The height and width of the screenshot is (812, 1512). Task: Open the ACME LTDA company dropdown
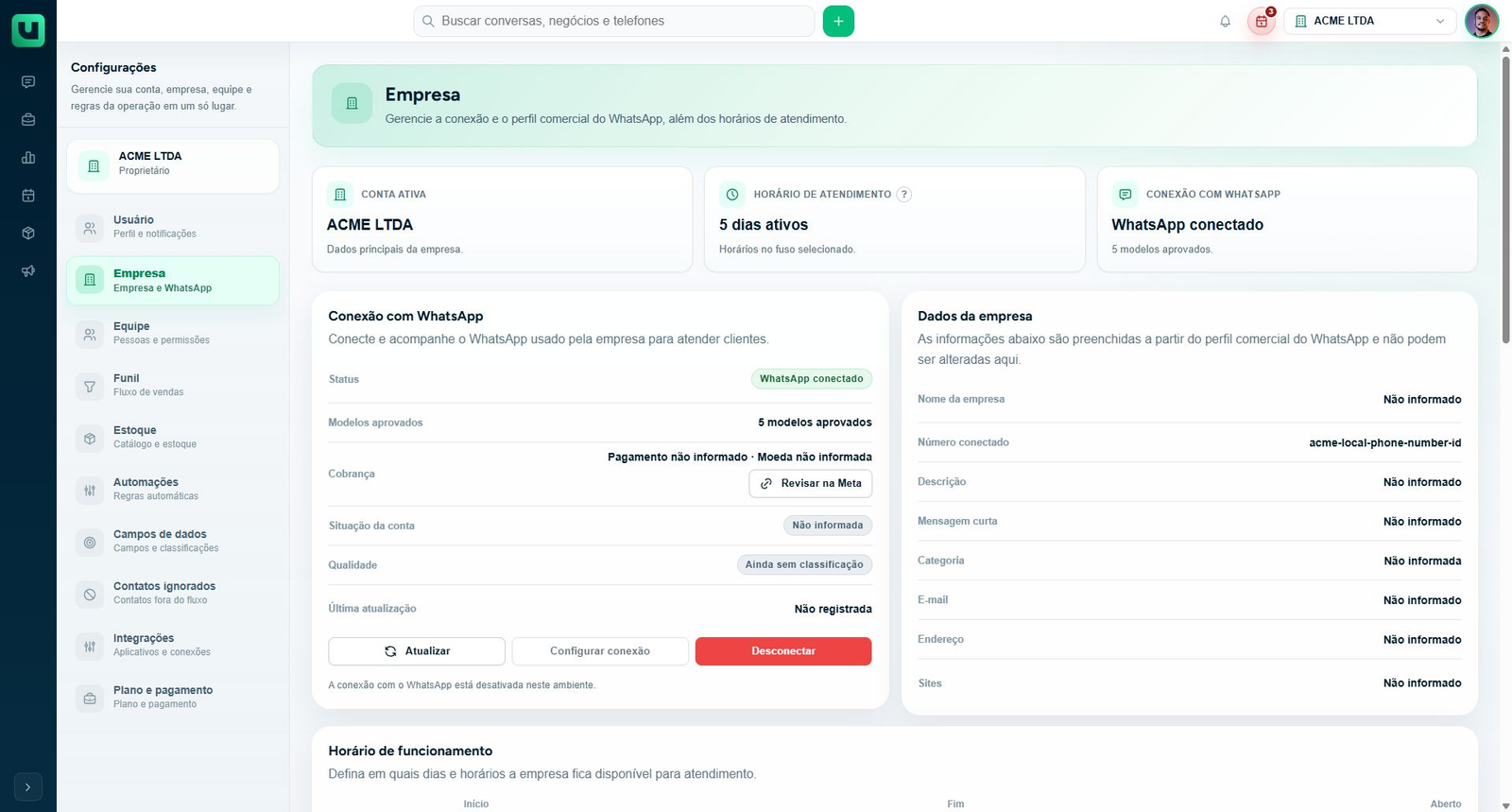[1369, 21]
